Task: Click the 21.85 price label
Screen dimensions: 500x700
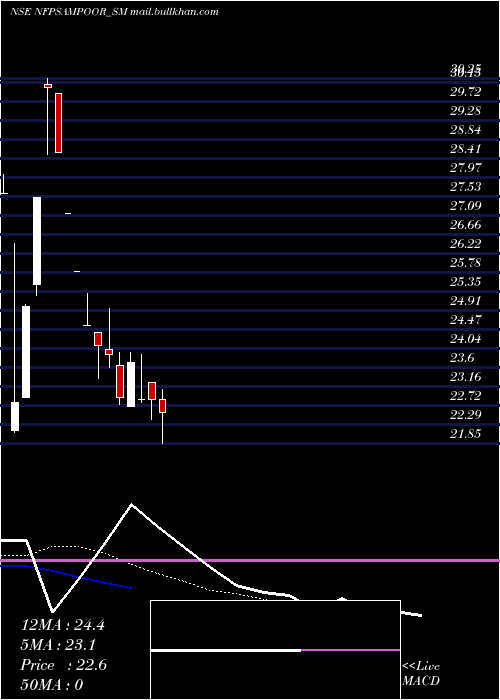Action: click(466, 433)
